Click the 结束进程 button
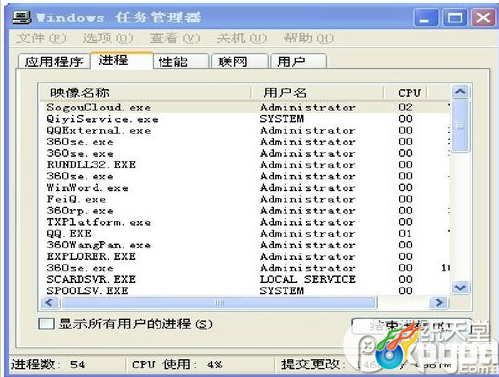This screenshot has width=499, height=377. (x=412, y=326)
